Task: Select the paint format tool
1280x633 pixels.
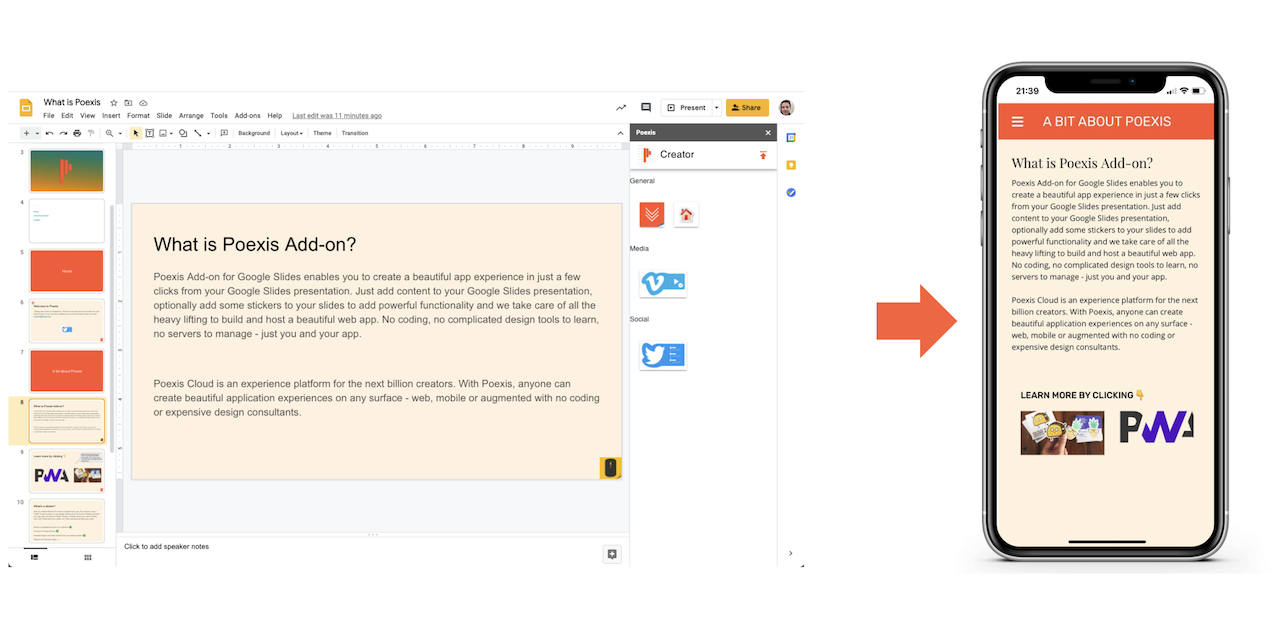Action: coord(91,133)
